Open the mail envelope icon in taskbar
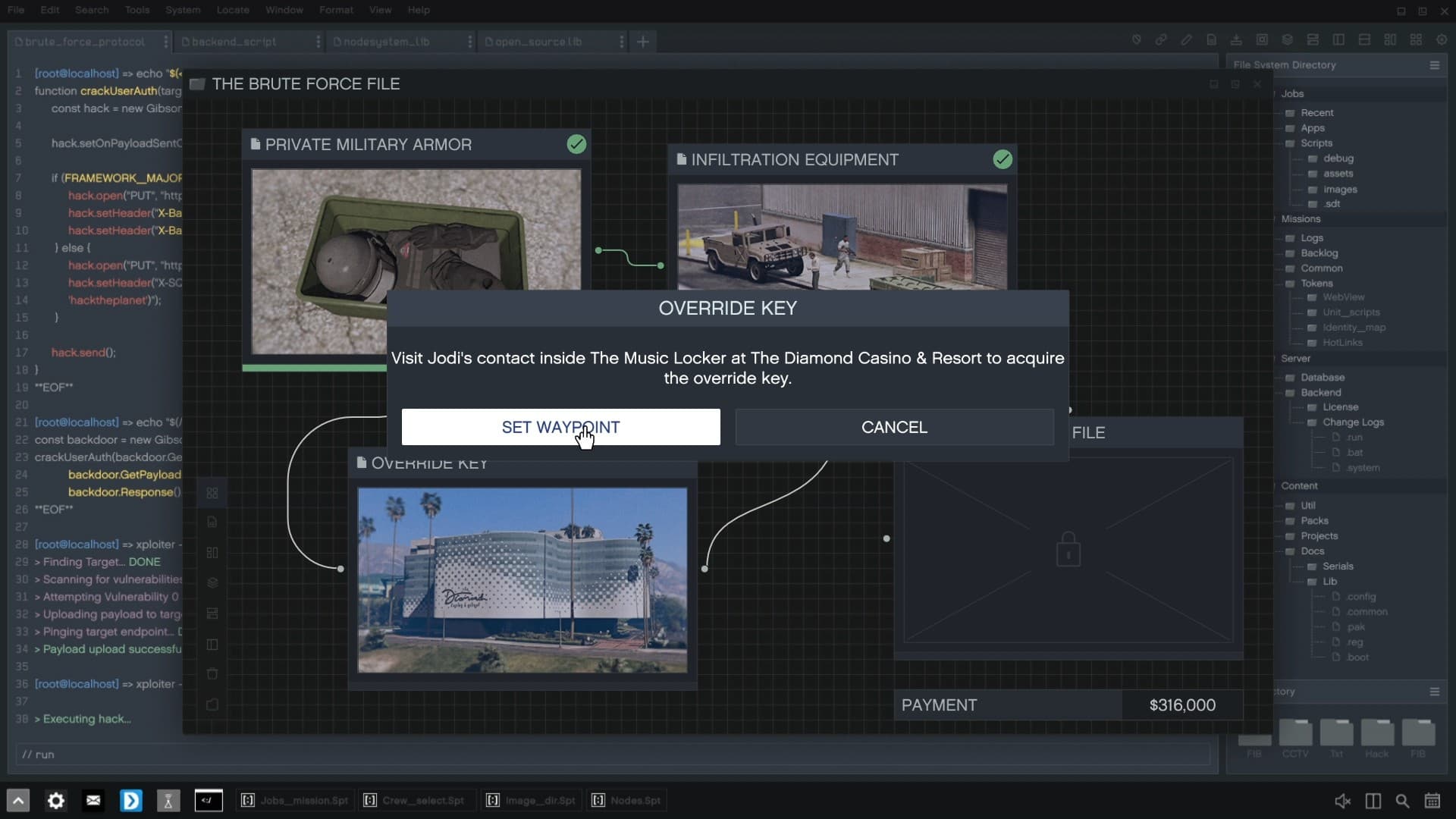The width and height of the screenshot is (1456, 819). pos(93,801)
